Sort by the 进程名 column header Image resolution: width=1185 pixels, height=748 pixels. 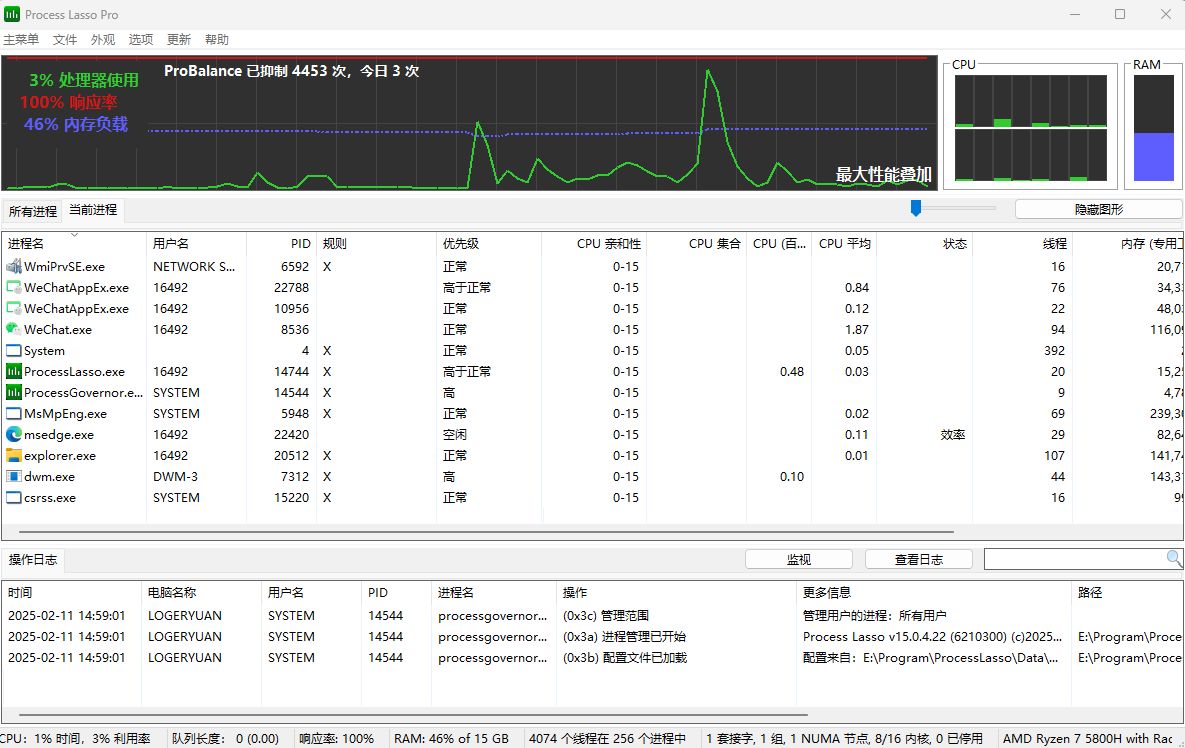pyautogui.click(x=74, y=243)
